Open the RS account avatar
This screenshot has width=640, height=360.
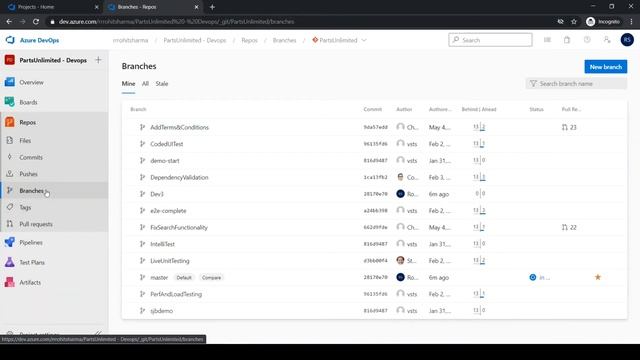[x=627, y=40]
